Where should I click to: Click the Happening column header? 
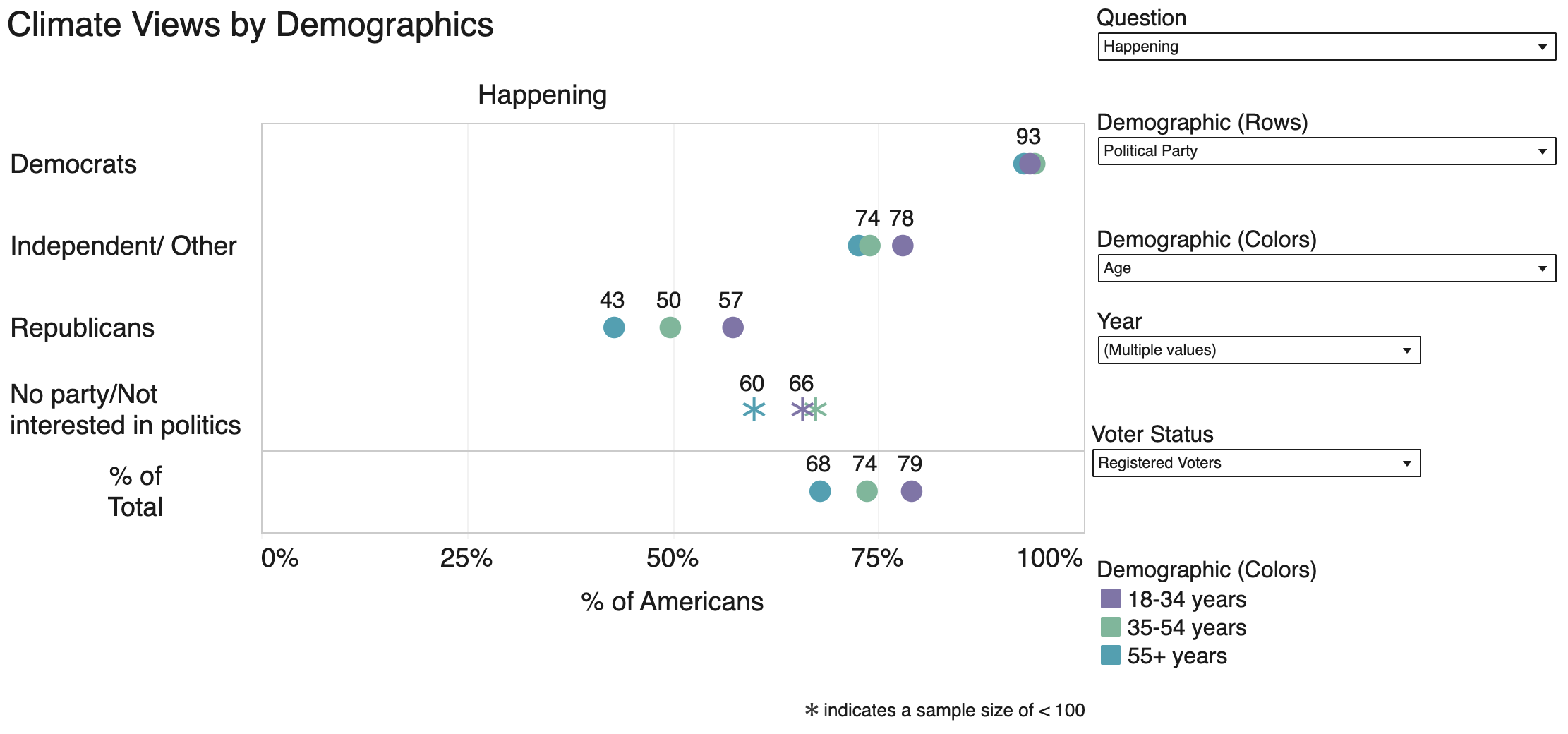pos(542,95)
